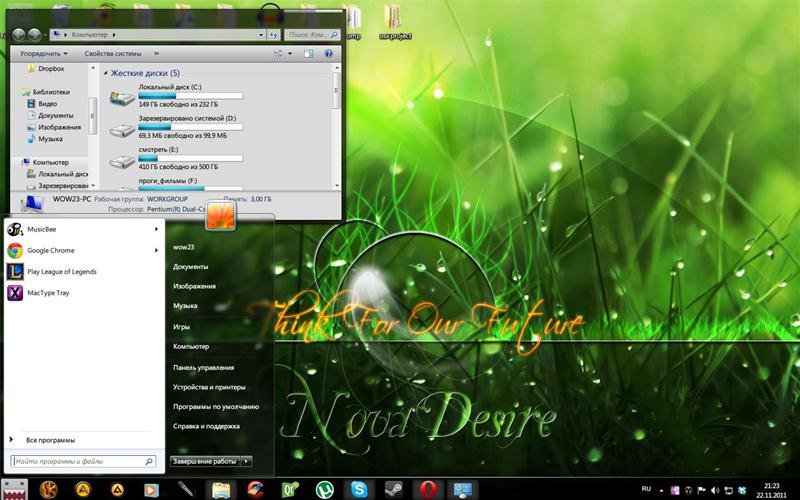The image size is (800, 500).
Task: Select Локальный диск (C:) usage bar
Action: (x=191, y=95)
